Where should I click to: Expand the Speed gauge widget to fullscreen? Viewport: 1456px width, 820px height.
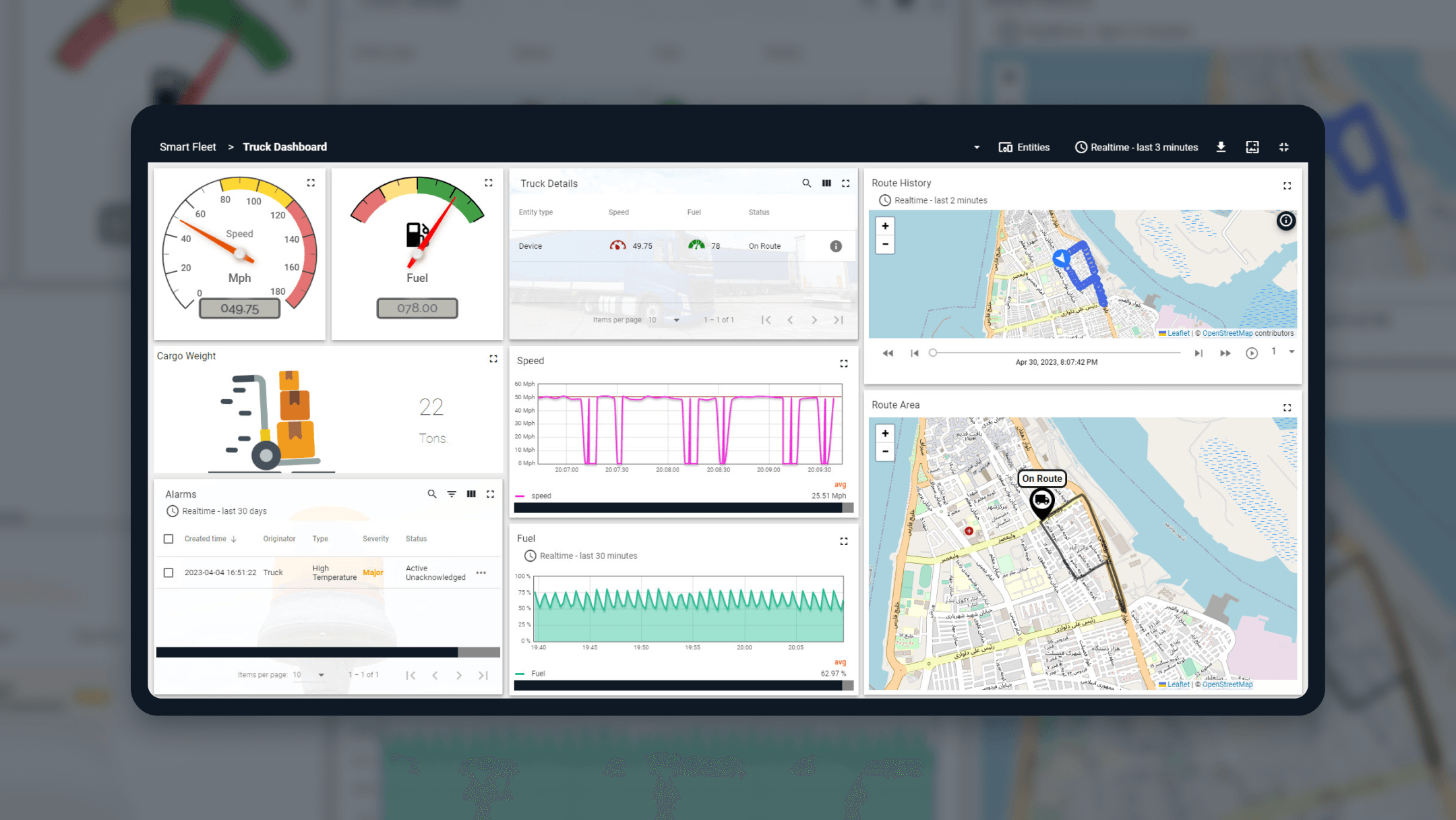[311, 183]
